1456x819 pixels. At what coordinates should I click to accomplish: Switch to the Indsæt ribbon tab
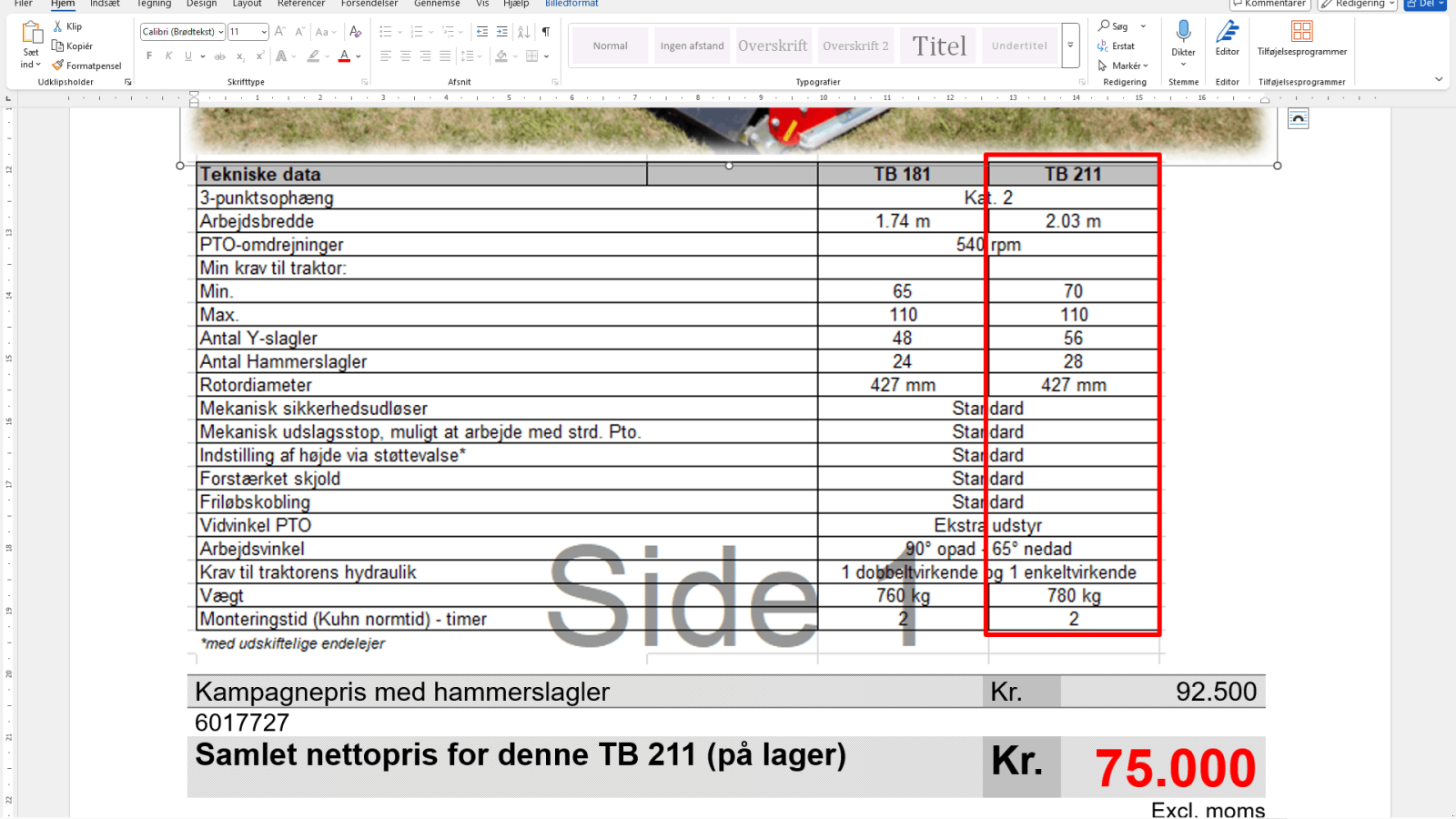[x=104, y=4]
